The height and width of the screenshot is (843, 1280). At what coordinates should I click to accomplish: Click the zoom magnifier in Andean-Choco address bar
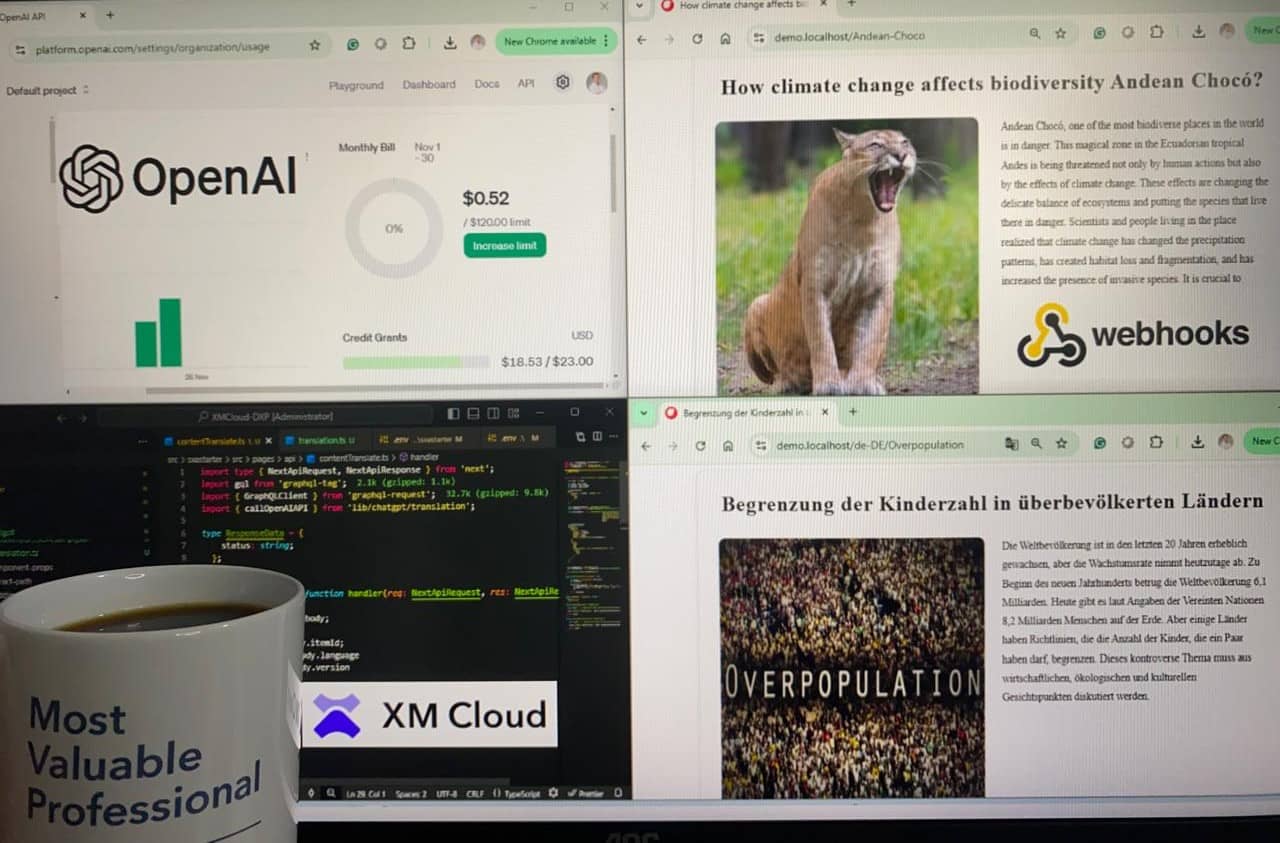[x=1034, y=35]
